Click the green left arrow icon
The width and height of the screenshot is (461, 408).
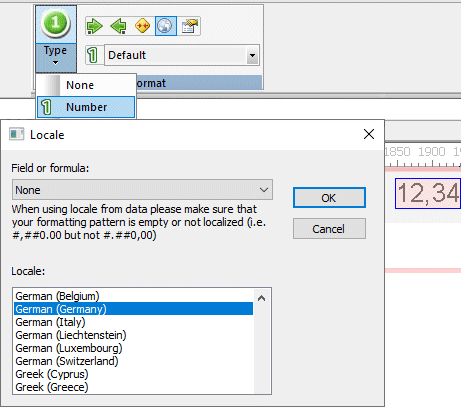coord(119,26)
